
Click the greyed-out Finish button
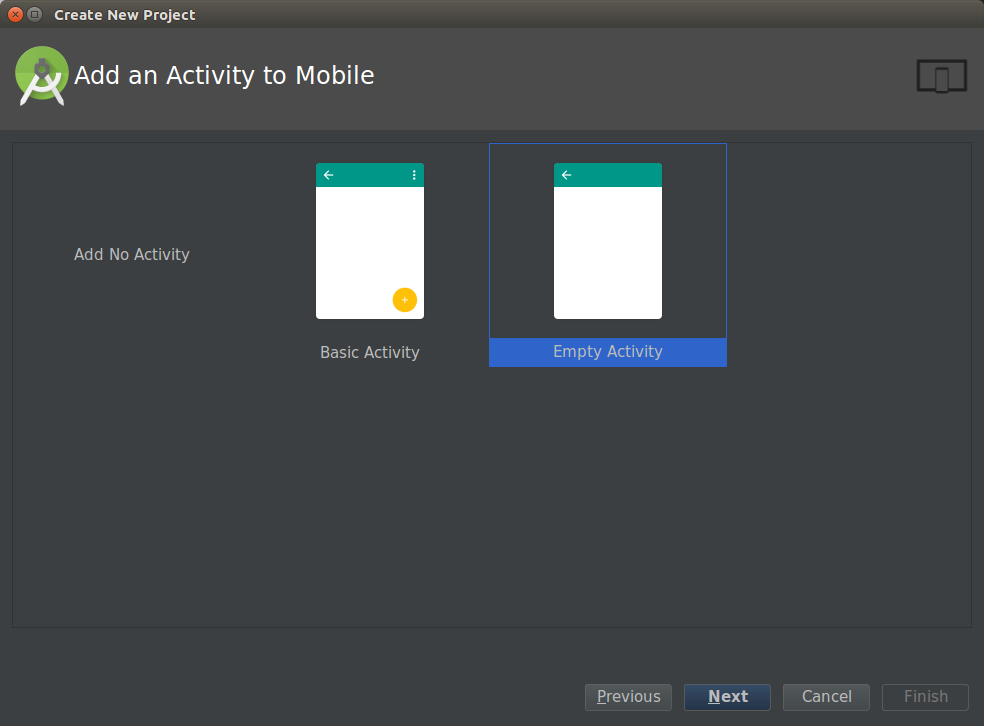pyautogui.click(x=925, y=697)
